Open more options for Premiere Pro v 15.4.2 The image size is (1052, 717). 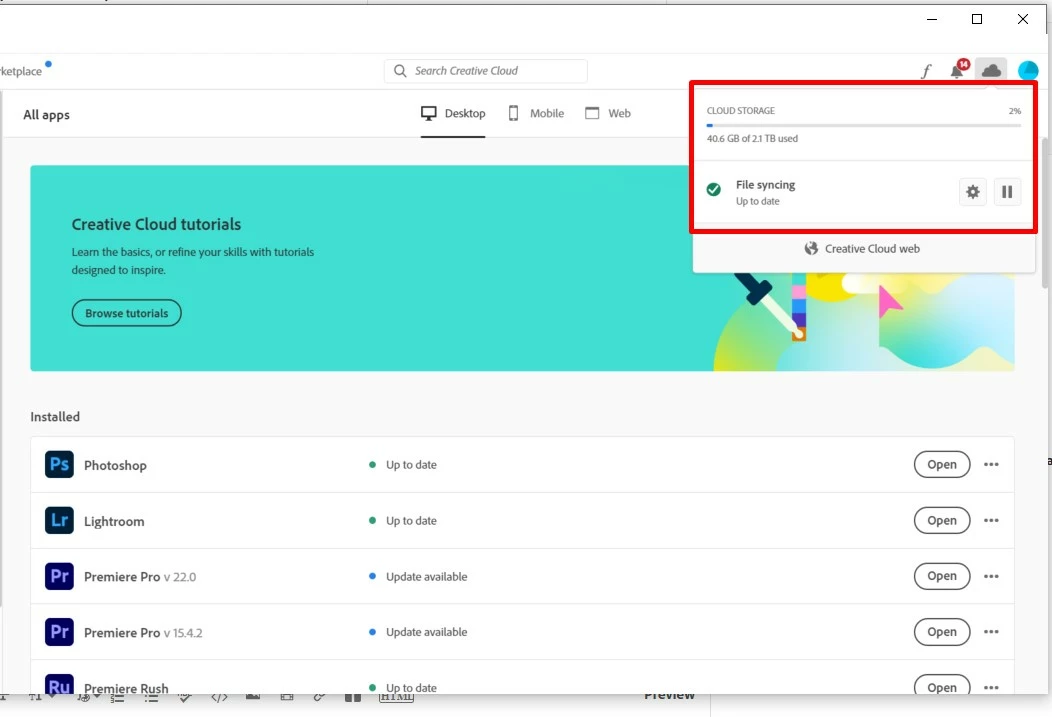tap(991, 632)
